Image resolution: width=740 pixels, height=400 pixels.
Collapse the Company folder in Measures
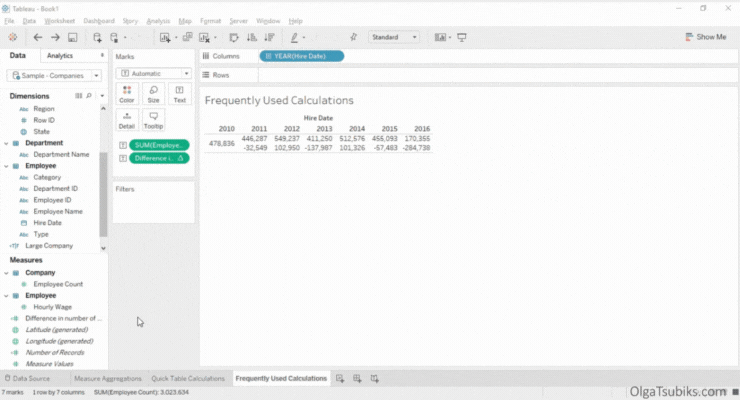[6, 272]
